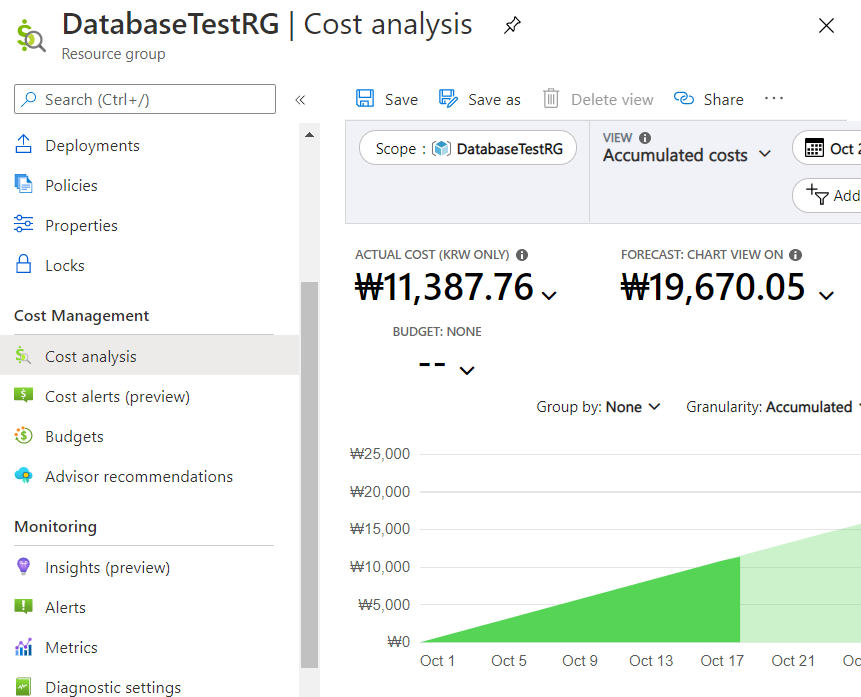The width and height of the screenshot is (861, 697).
Task: Collapse the left navigation menu
Action: tap(300, 99)
